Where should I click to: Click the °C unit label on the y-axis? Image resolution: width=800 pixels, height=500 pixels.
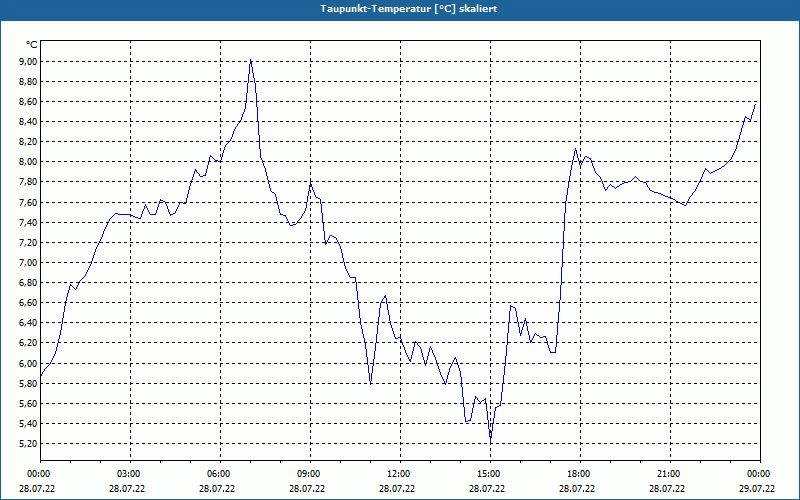[31, 45]
